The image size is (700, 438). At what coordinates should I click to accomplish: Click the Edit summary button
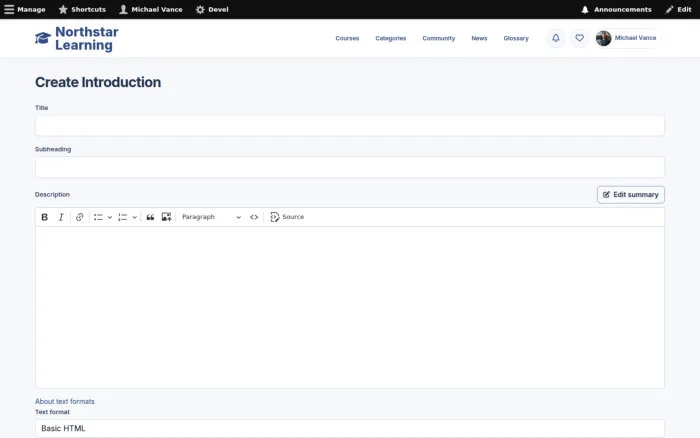tap(631, 195)
